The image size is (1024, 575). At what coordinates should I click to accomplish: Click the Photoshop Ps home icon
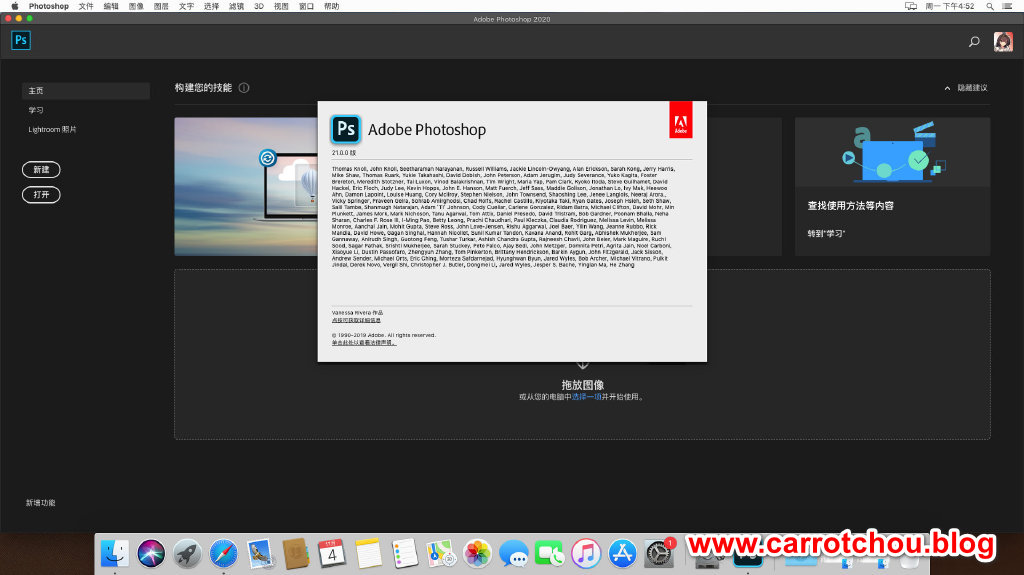(21, 40)
